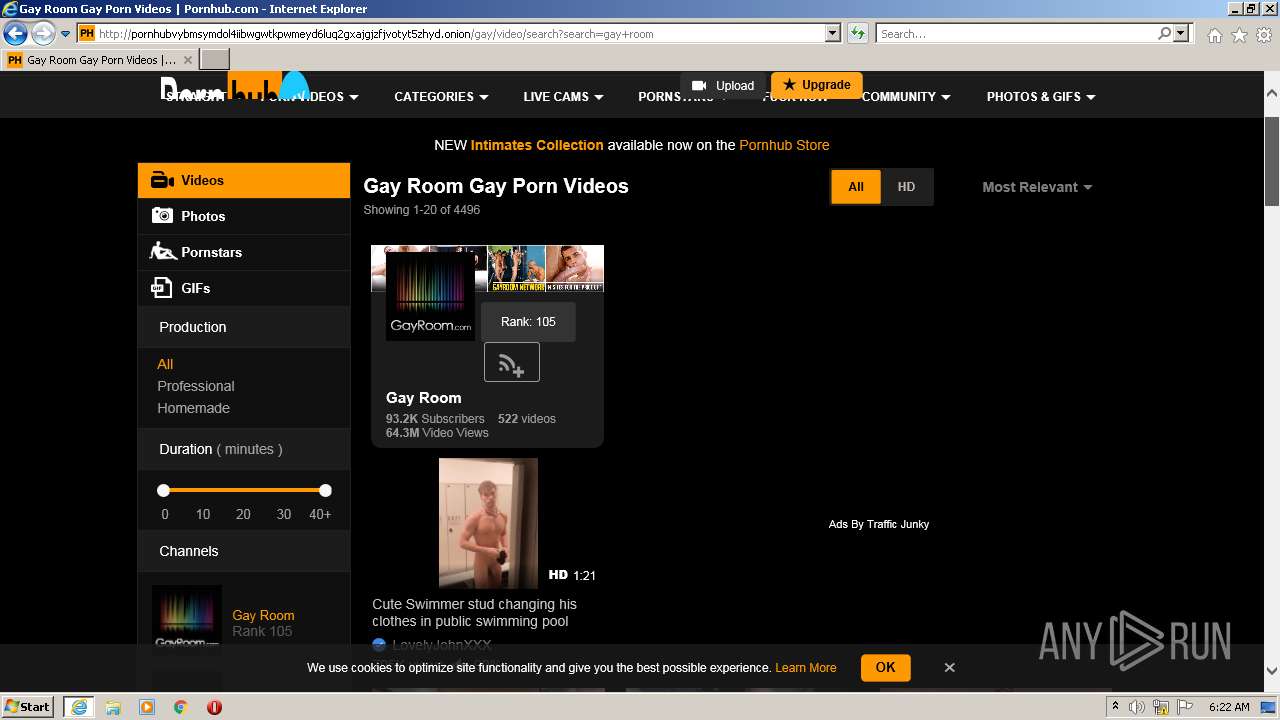Open the Gay Room channel title in card
The width and height of the screenshot is (1280, 720).
pos(424,398)
